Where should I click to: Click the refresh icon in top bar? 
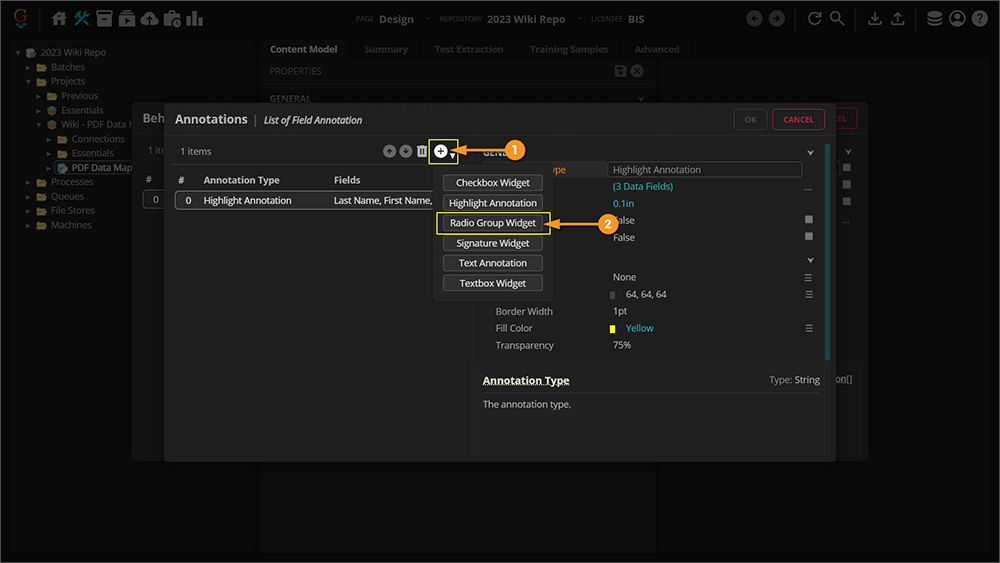coord(815,18)
